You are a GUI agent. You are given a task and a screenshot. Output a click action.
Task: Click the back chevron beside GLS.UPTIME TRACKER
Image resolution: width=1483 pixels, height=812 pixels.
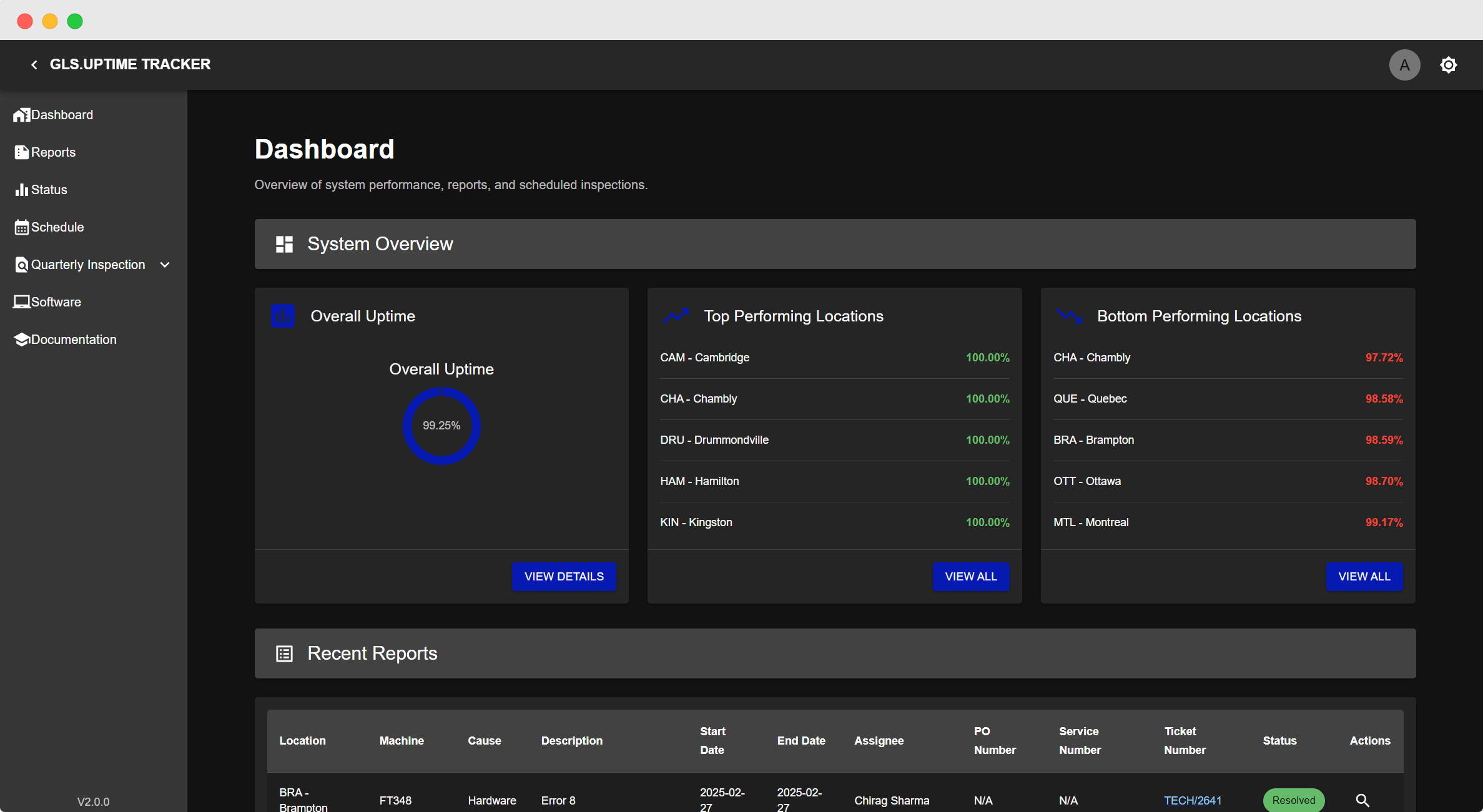click(34, 65)
